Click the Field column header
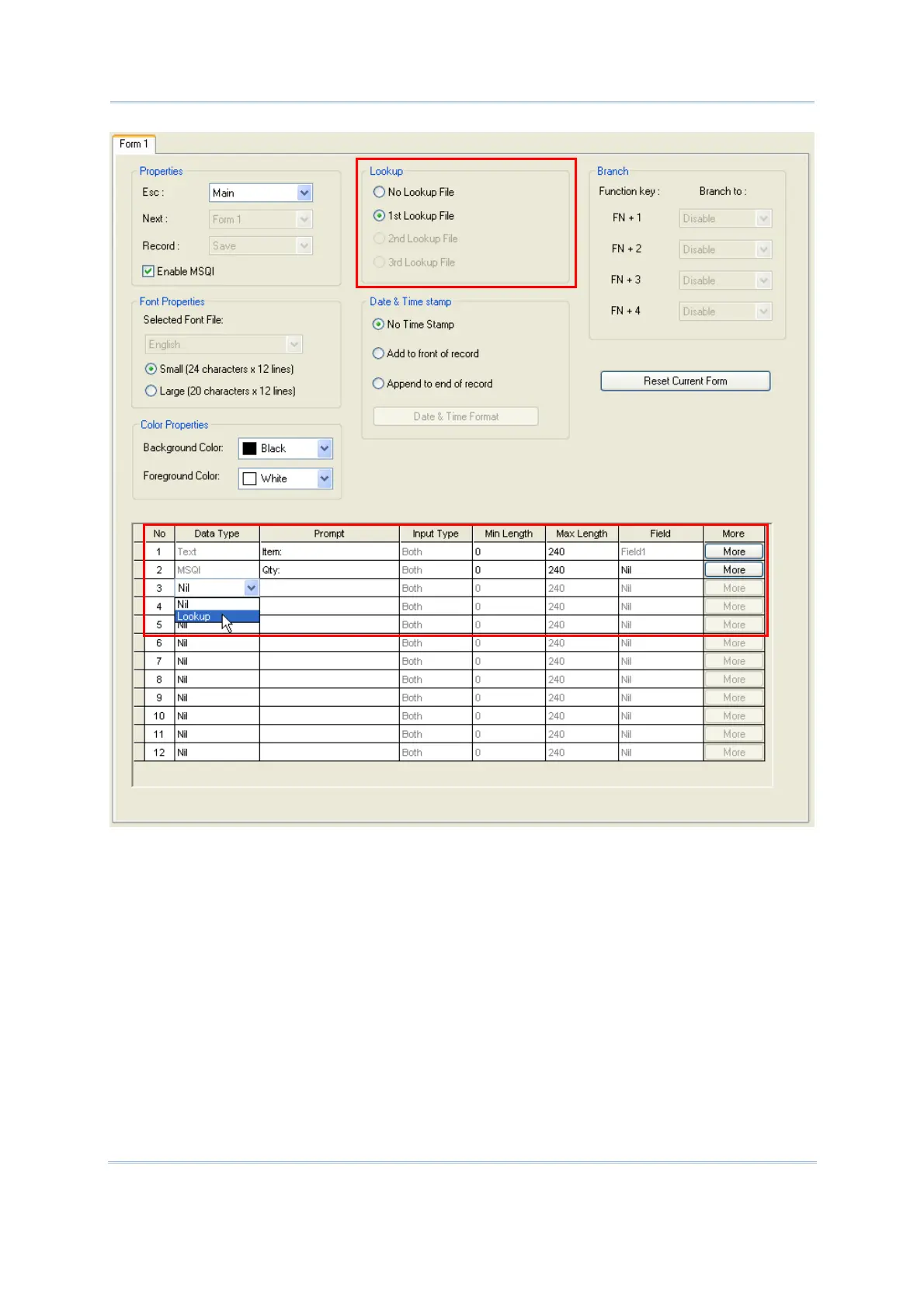Screen dimensions: 924x1308 (661, 534)
